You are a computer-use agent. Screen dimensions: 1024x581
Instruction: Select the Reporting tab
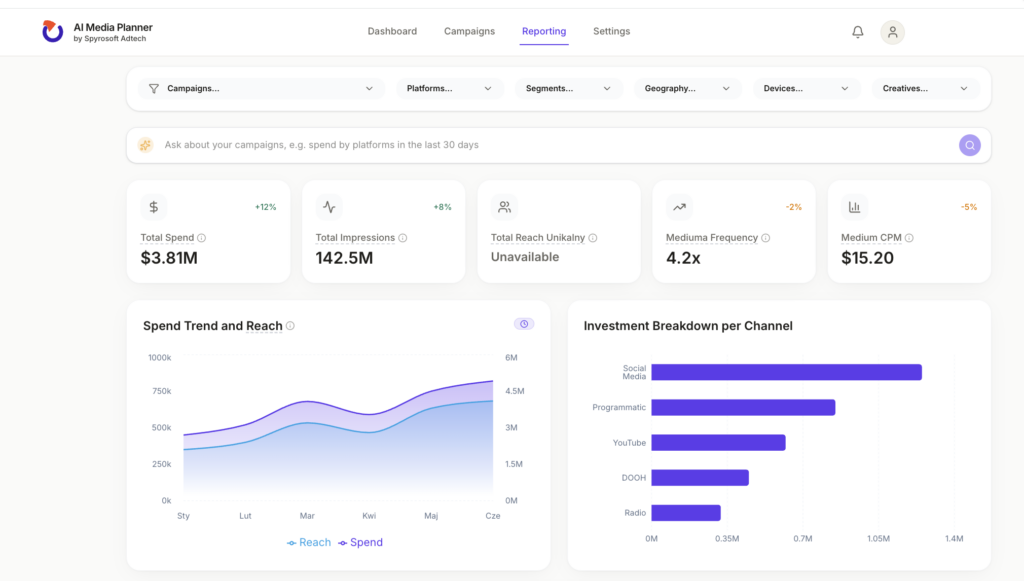pyautogui.click(x=544, y=31)
